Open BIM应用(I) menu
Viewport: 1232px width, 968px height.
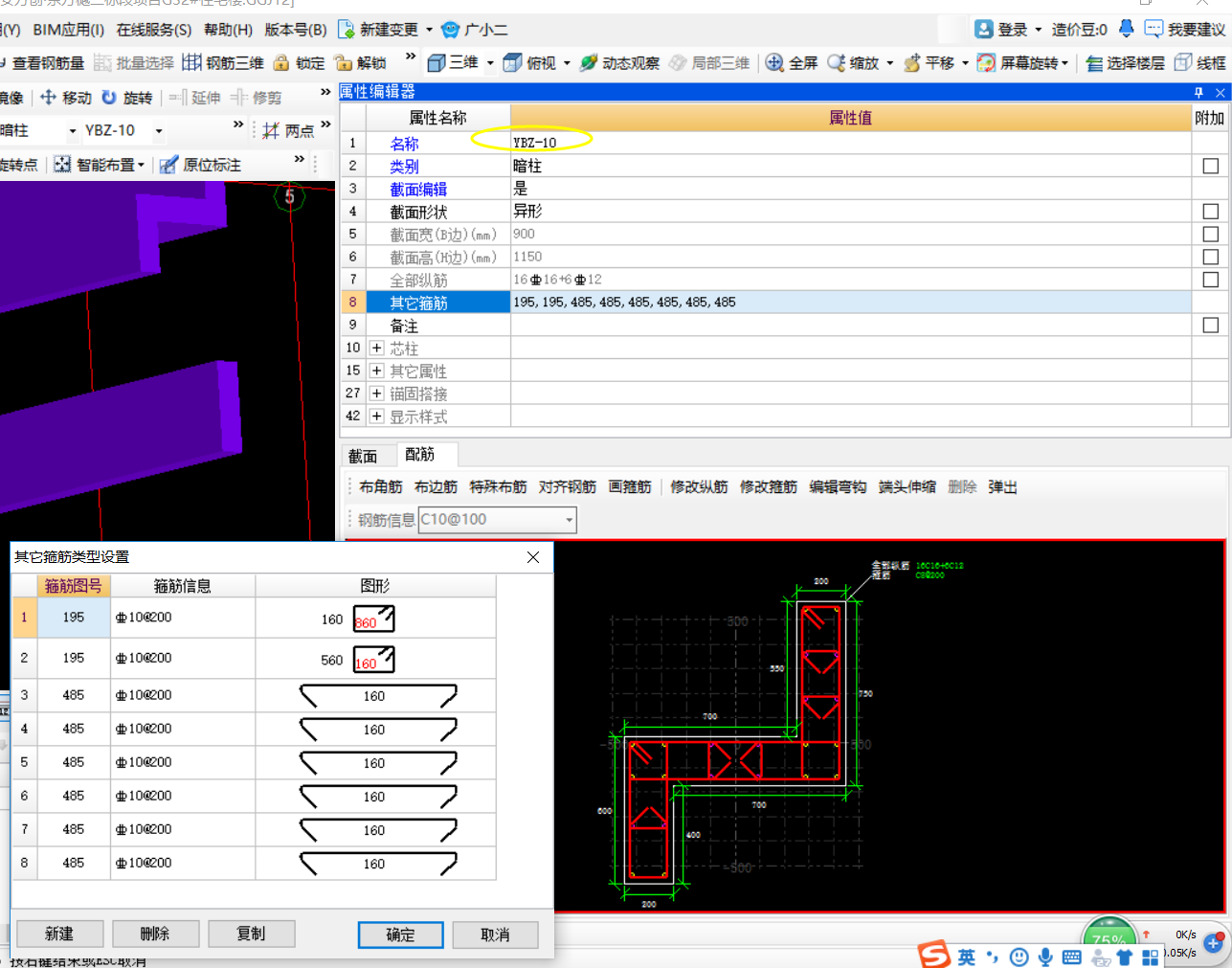68,30
